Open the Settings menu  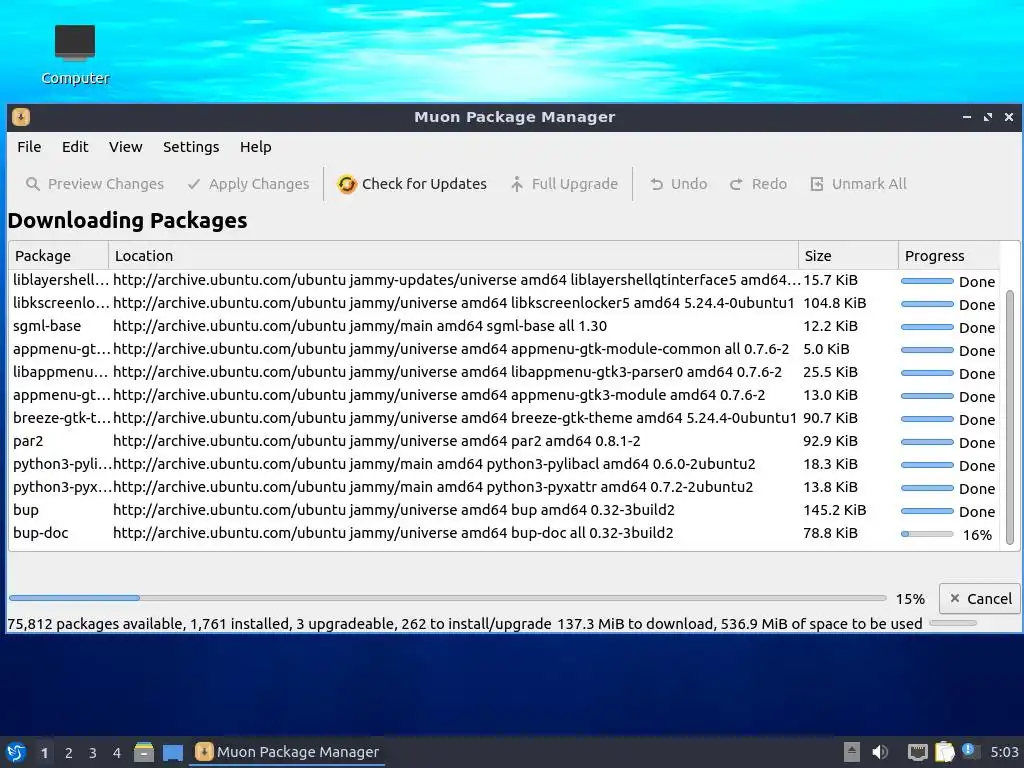191,147
